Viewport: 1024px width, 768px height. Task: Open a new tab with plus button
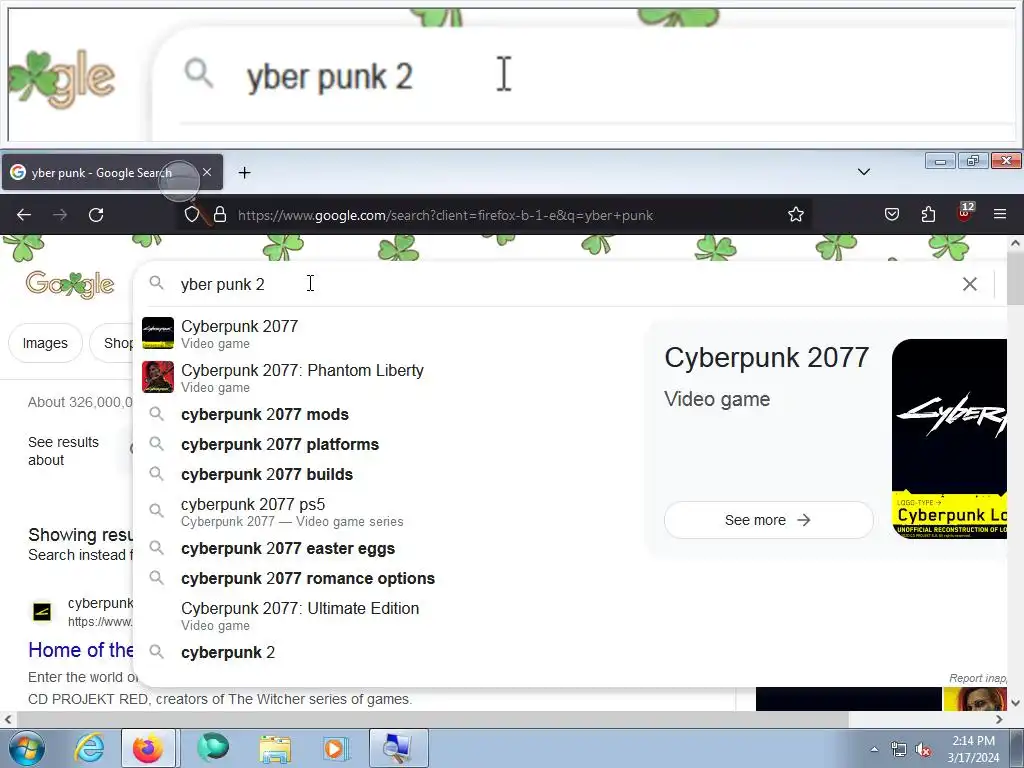coord(244,172)
